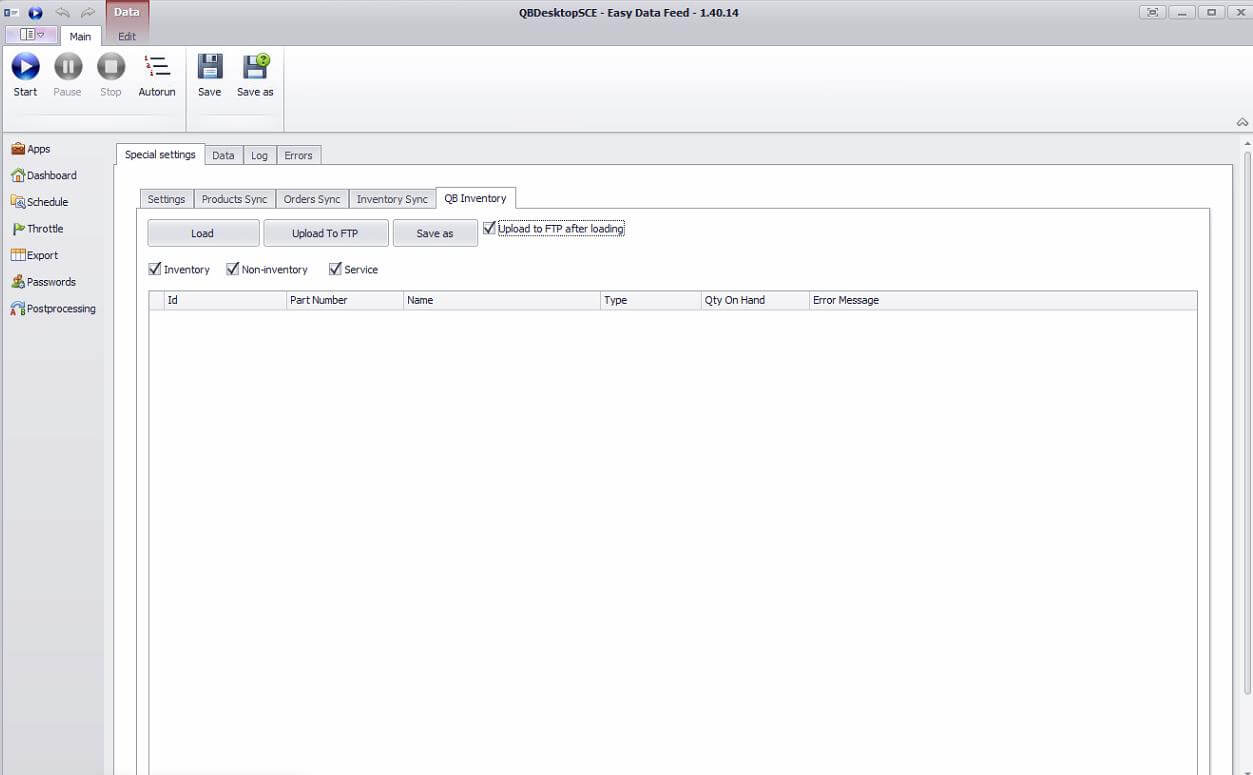Switch to the Main ribbon tab
The image size is (1253, 775).
click(x=80, y=36)
